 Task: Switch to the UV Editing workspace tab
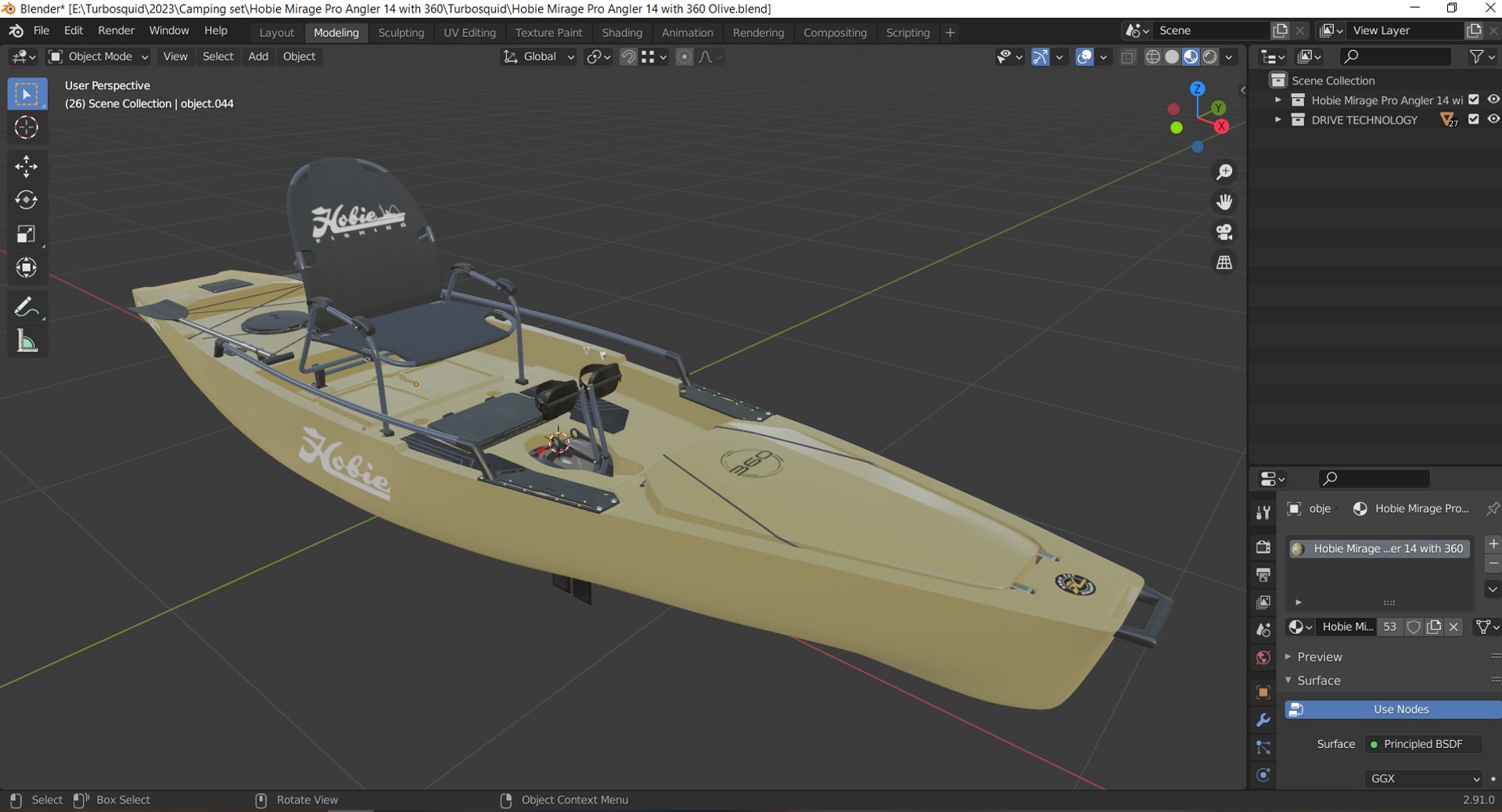click(x=469, y=33)
